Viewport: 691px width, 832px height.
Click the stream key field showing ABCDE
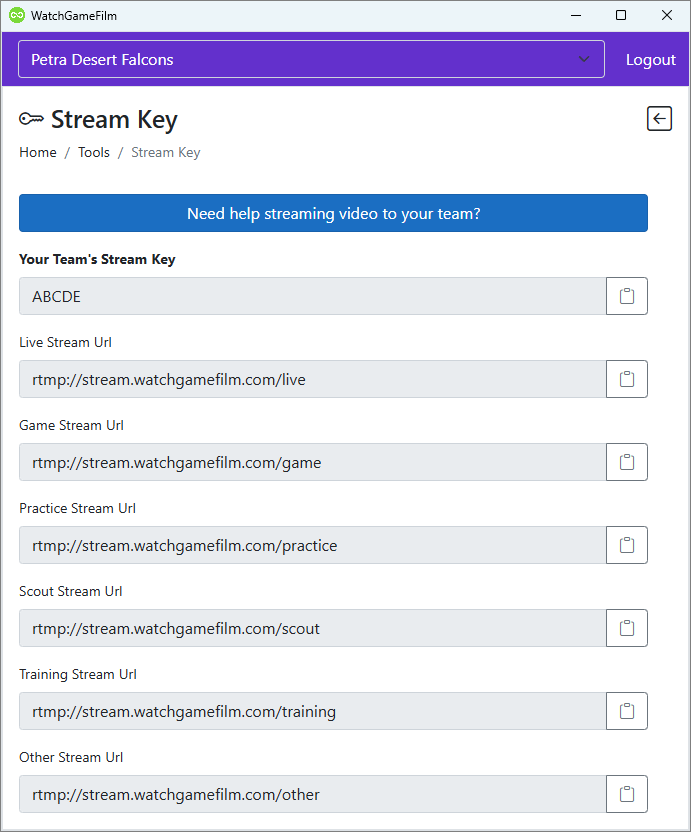(x=312, y=296)
